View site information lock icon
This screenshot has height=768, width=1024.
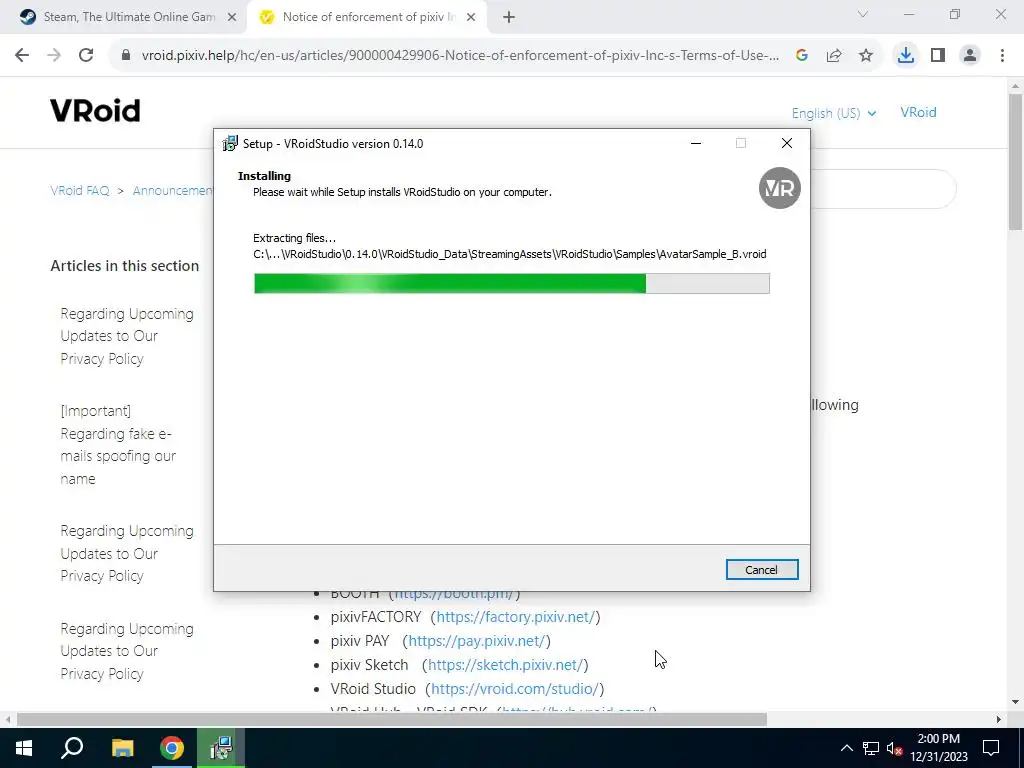126,56
